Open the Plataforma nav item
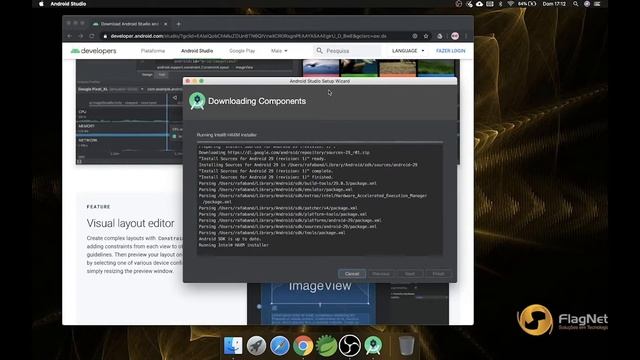This screenshot has width=640, height=360. coord(153,51)
